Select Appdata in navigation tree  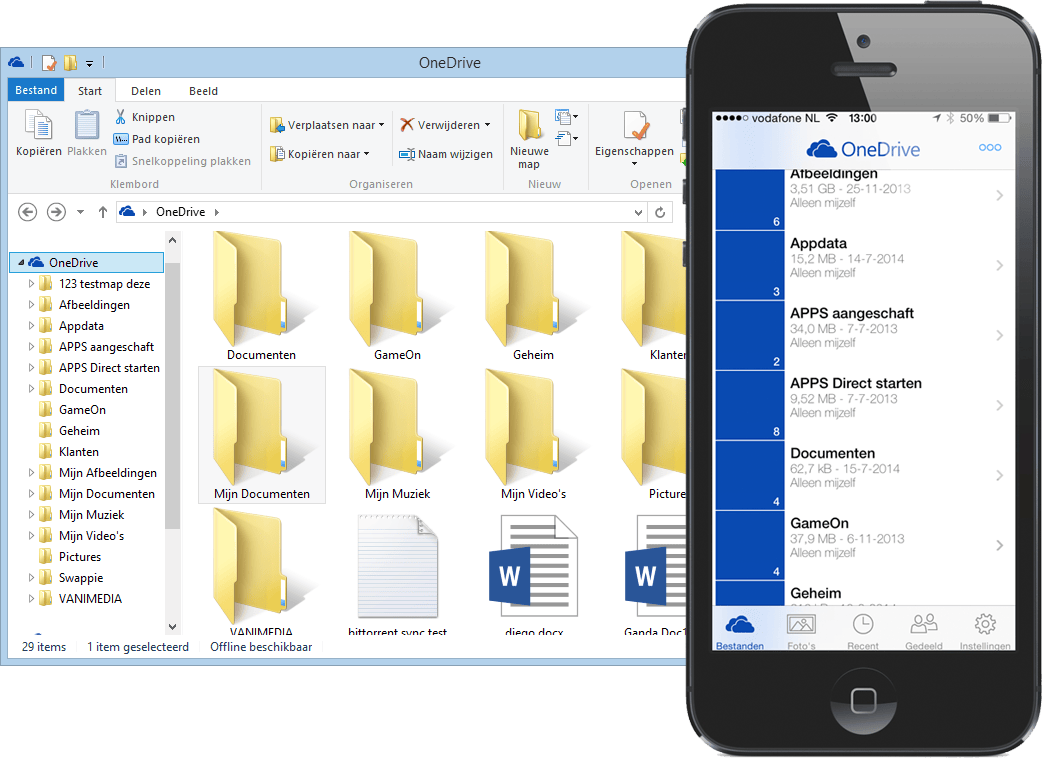coord(81,326)
